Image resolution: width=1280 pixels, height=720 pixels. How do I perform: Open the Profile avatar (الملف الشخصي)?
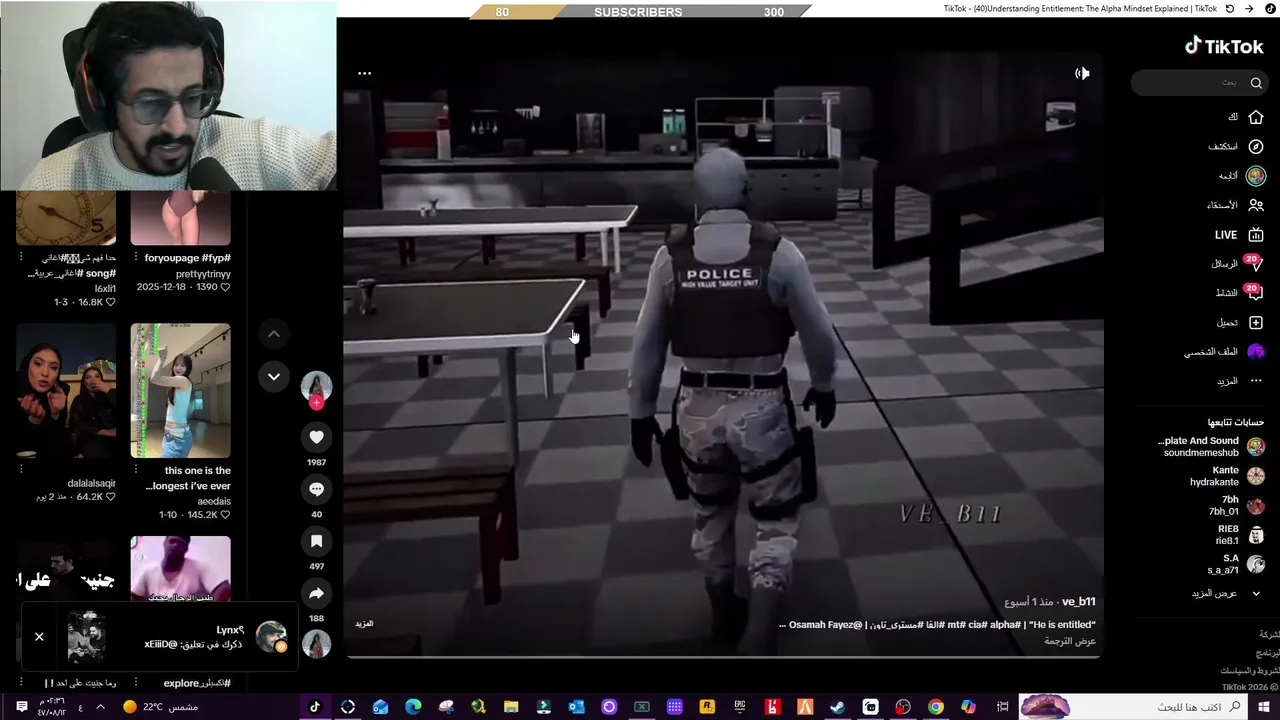click(x=1256, y=352)
